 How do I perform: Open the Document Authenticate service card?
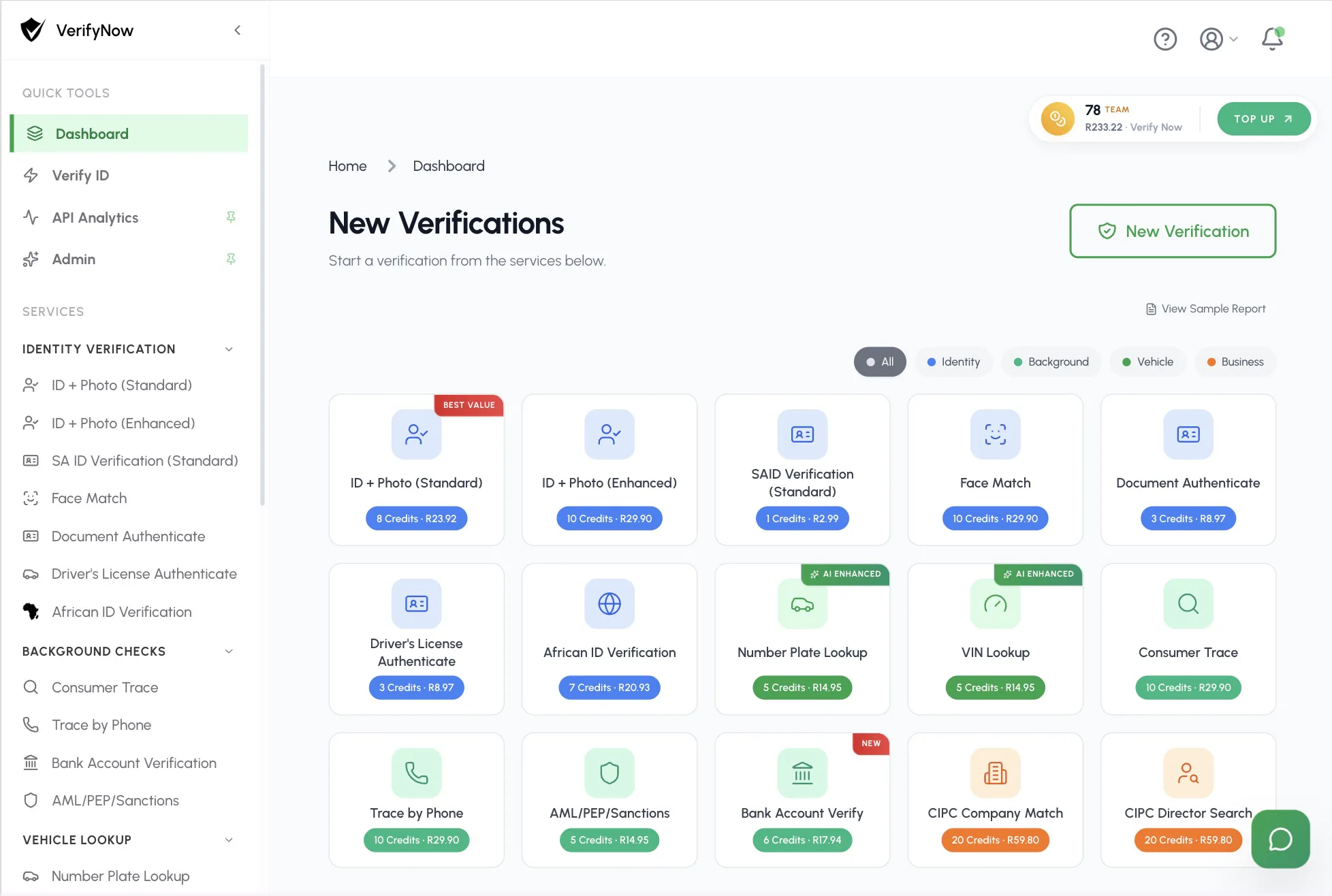(1188, 470)
